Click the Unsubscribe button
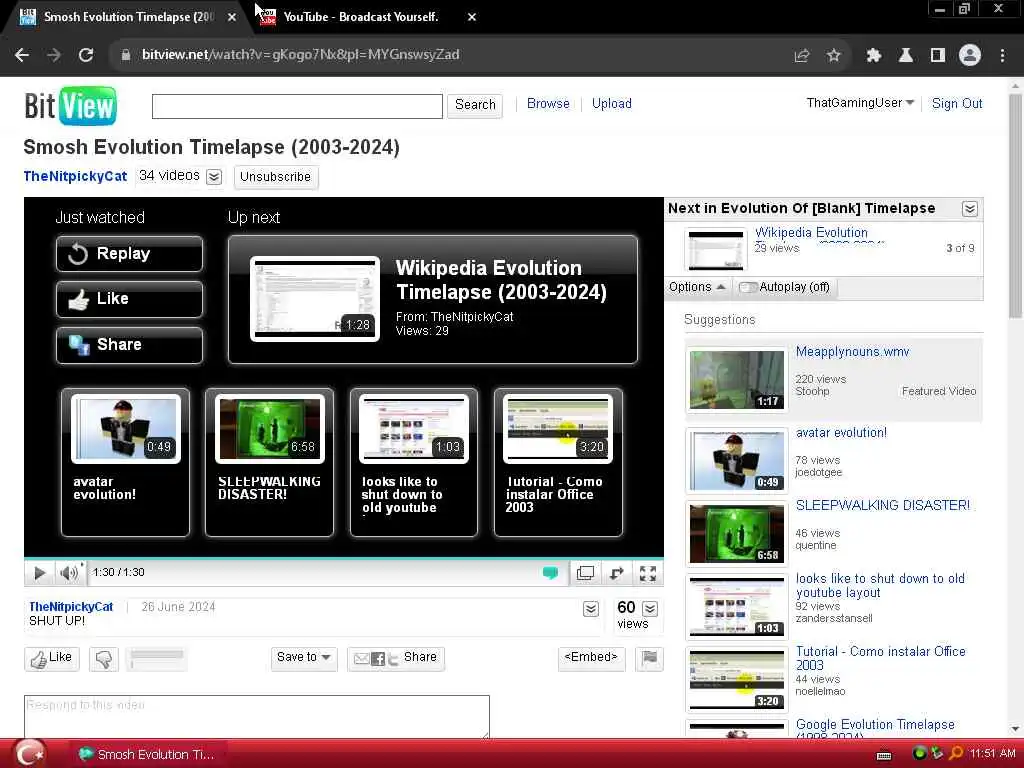 pyautogui.click(x=276, y=177)
